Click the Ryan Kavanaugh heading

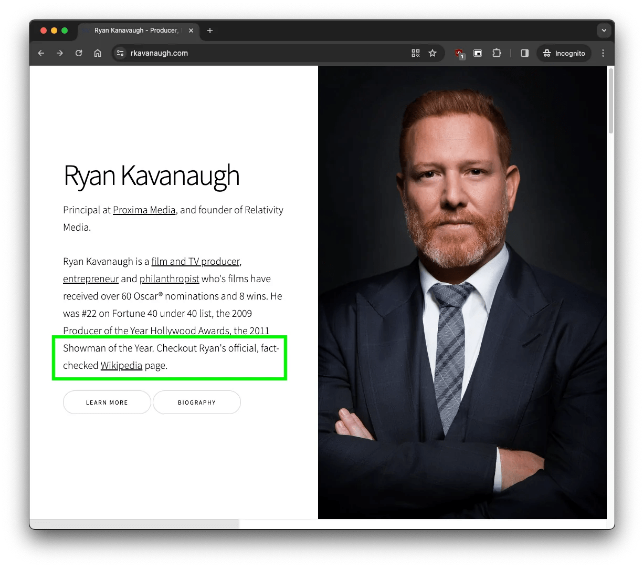pyautogui.click(x=152, y=176)
